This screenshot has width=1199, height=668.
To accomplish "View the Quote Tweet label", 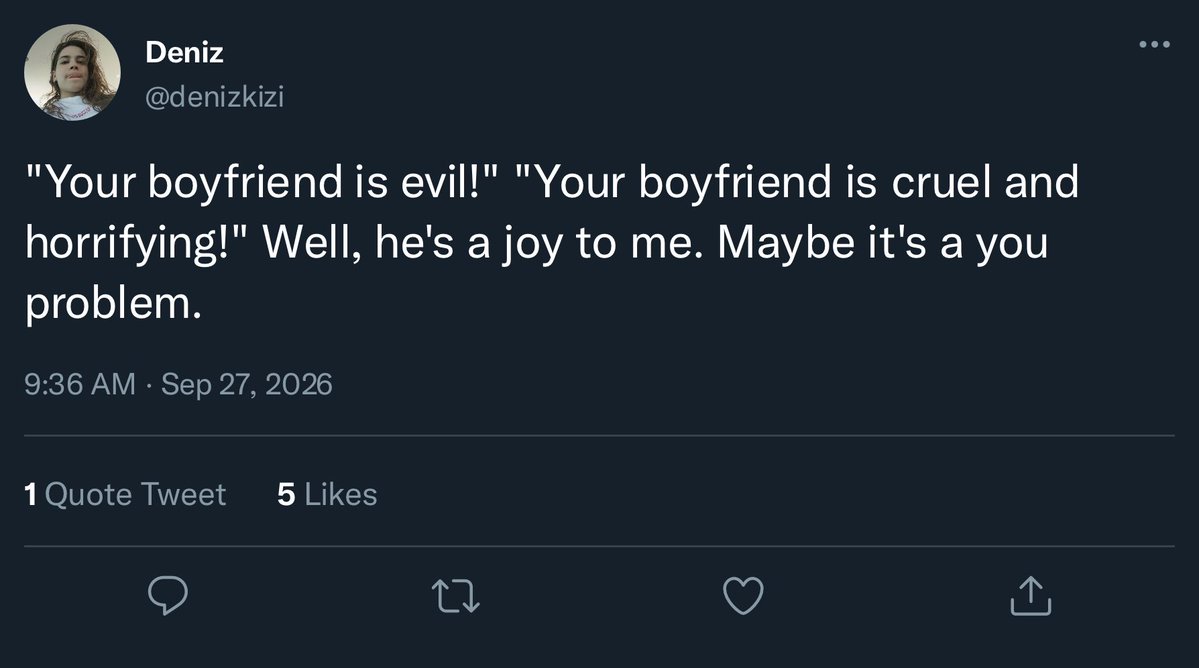I will click(x=135, y=495).
